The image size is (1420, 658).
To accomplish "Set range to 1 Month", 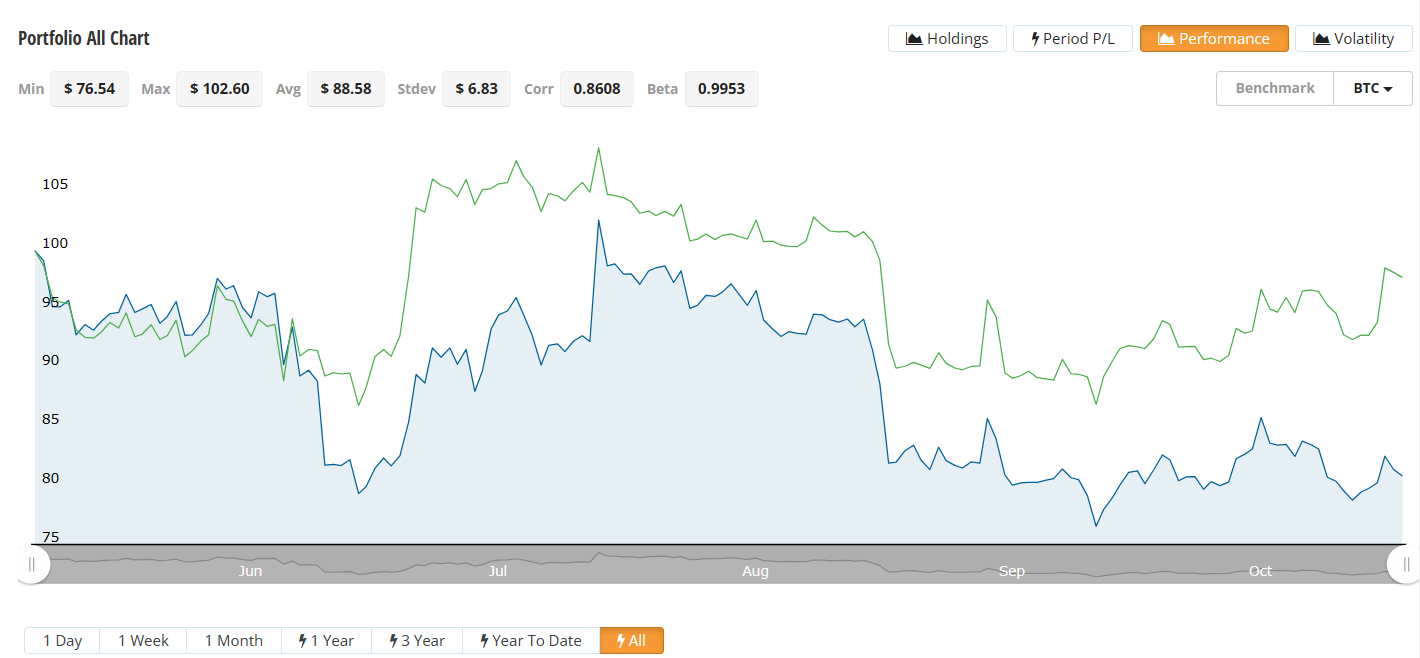I will (234, 641).
